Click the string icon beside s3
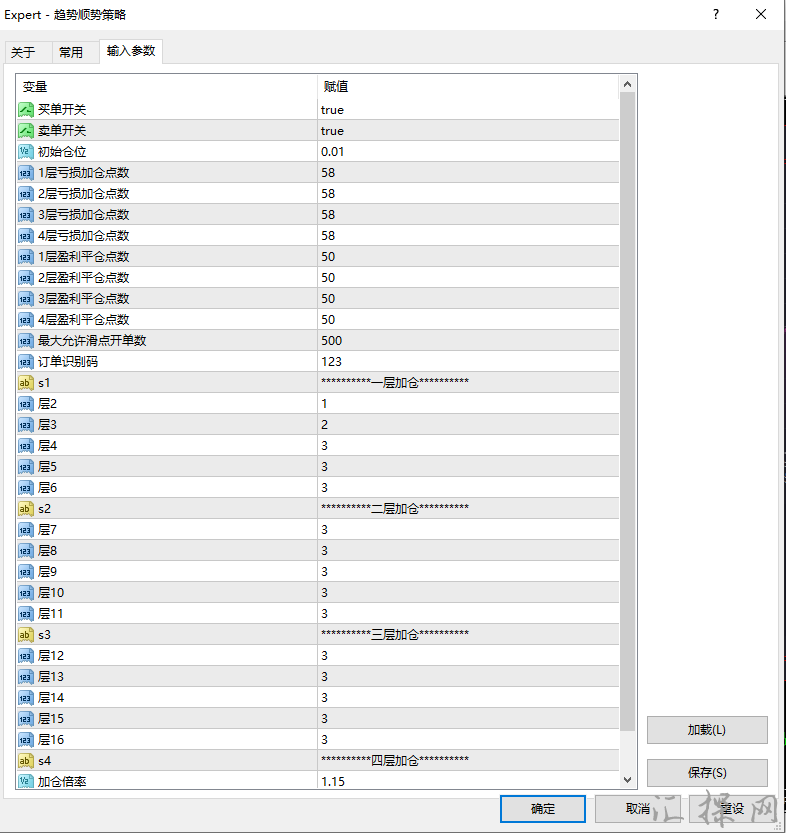 (x=26, y=635)
